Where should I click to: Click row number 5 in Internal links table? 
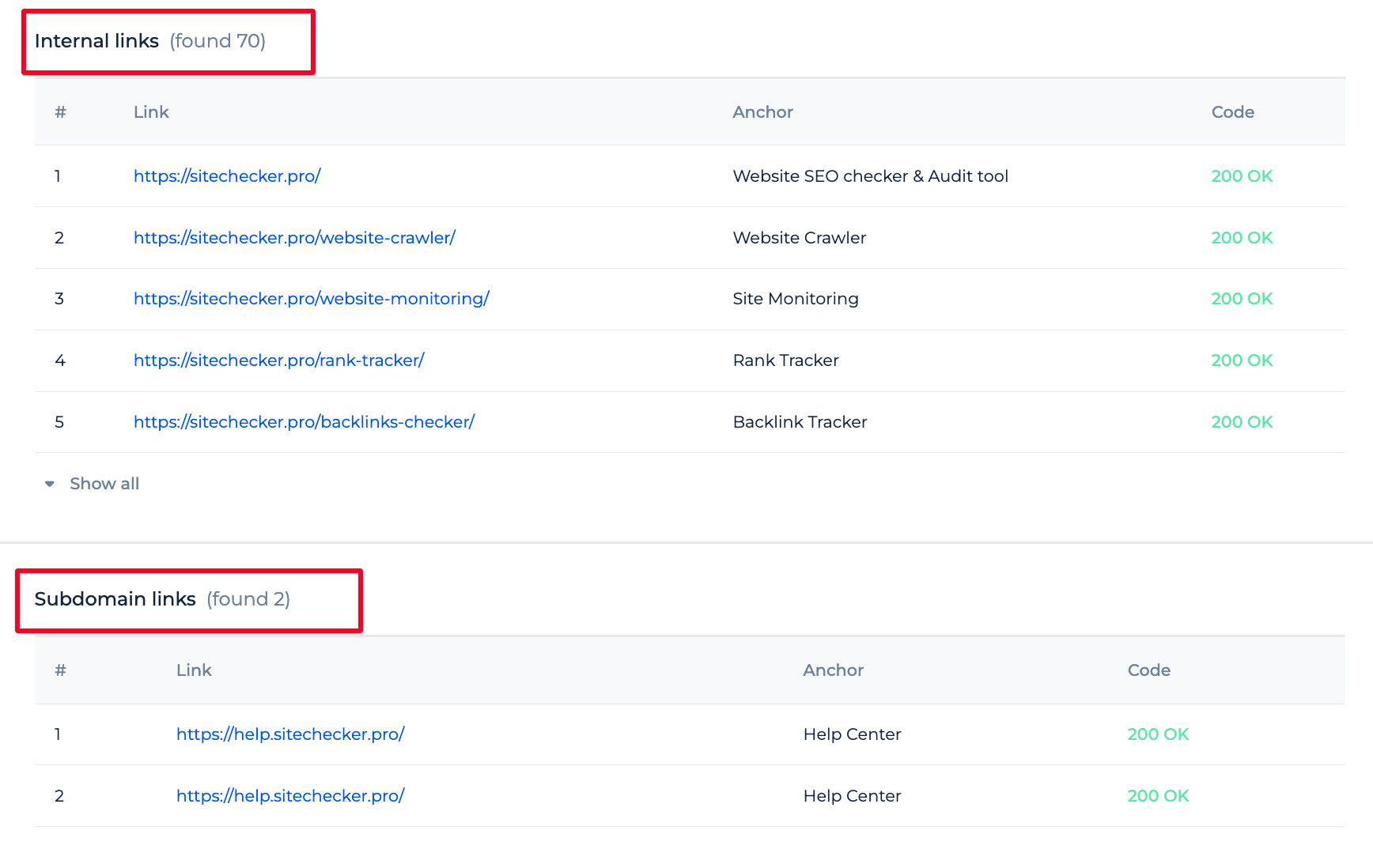pos(59,422)
